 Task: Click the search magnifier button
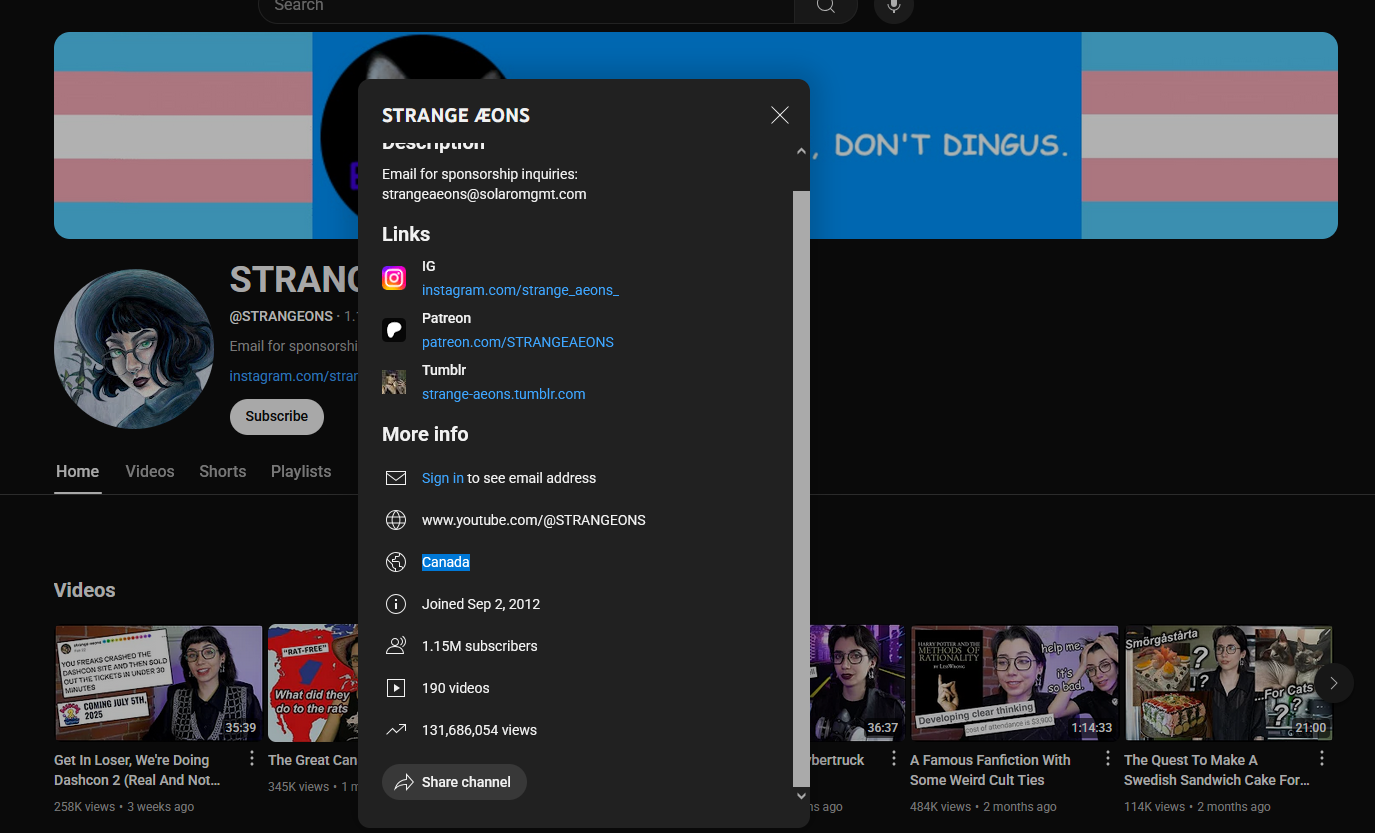coord(826,8)
